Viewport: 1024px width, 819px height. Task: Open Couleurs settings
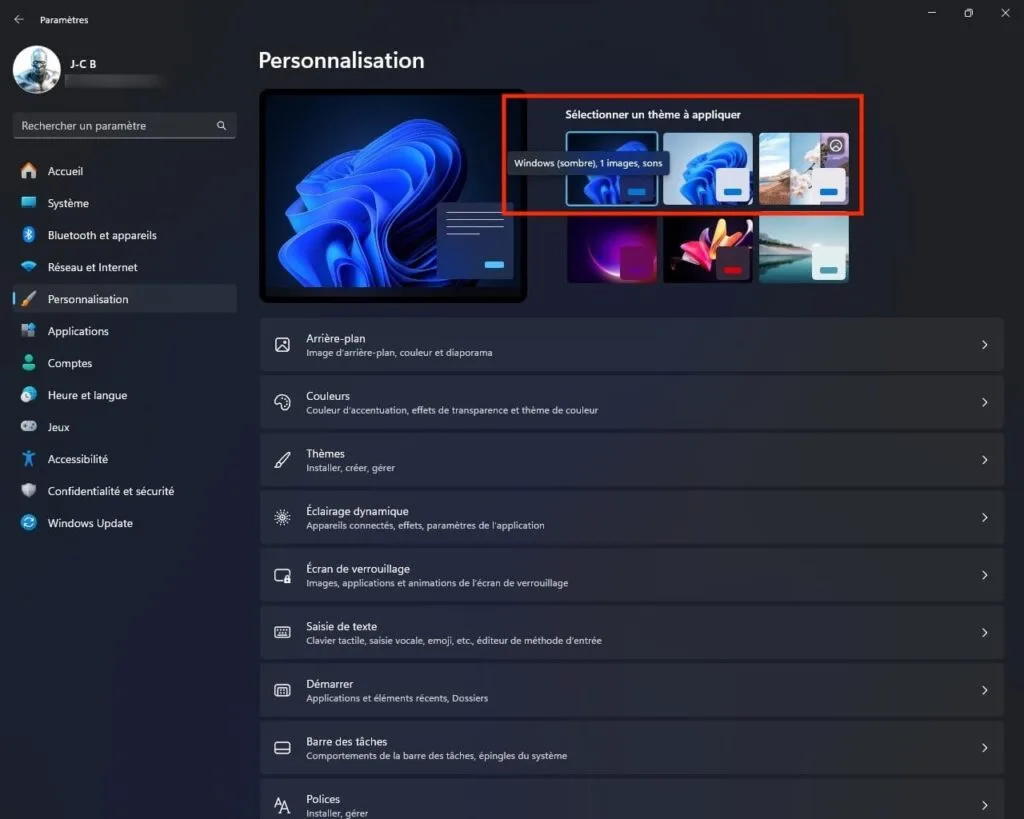point(632,402)
